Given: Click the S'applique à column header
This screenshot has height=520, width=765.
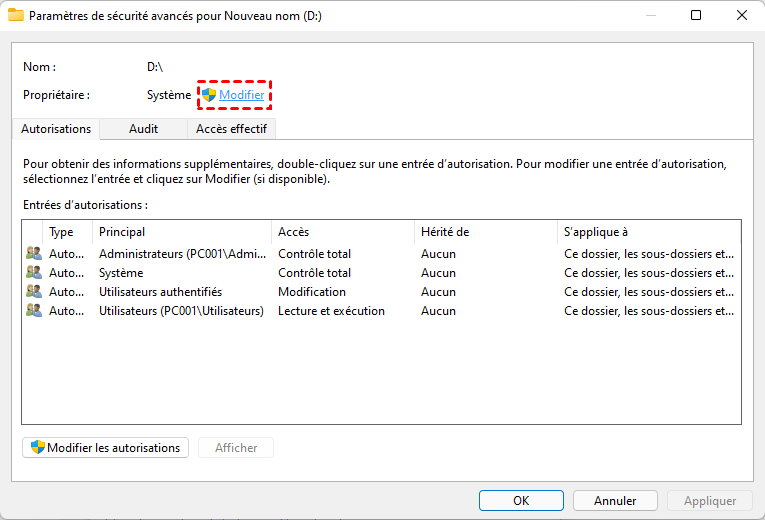Looking at the screenshot, I should [648, 232].
